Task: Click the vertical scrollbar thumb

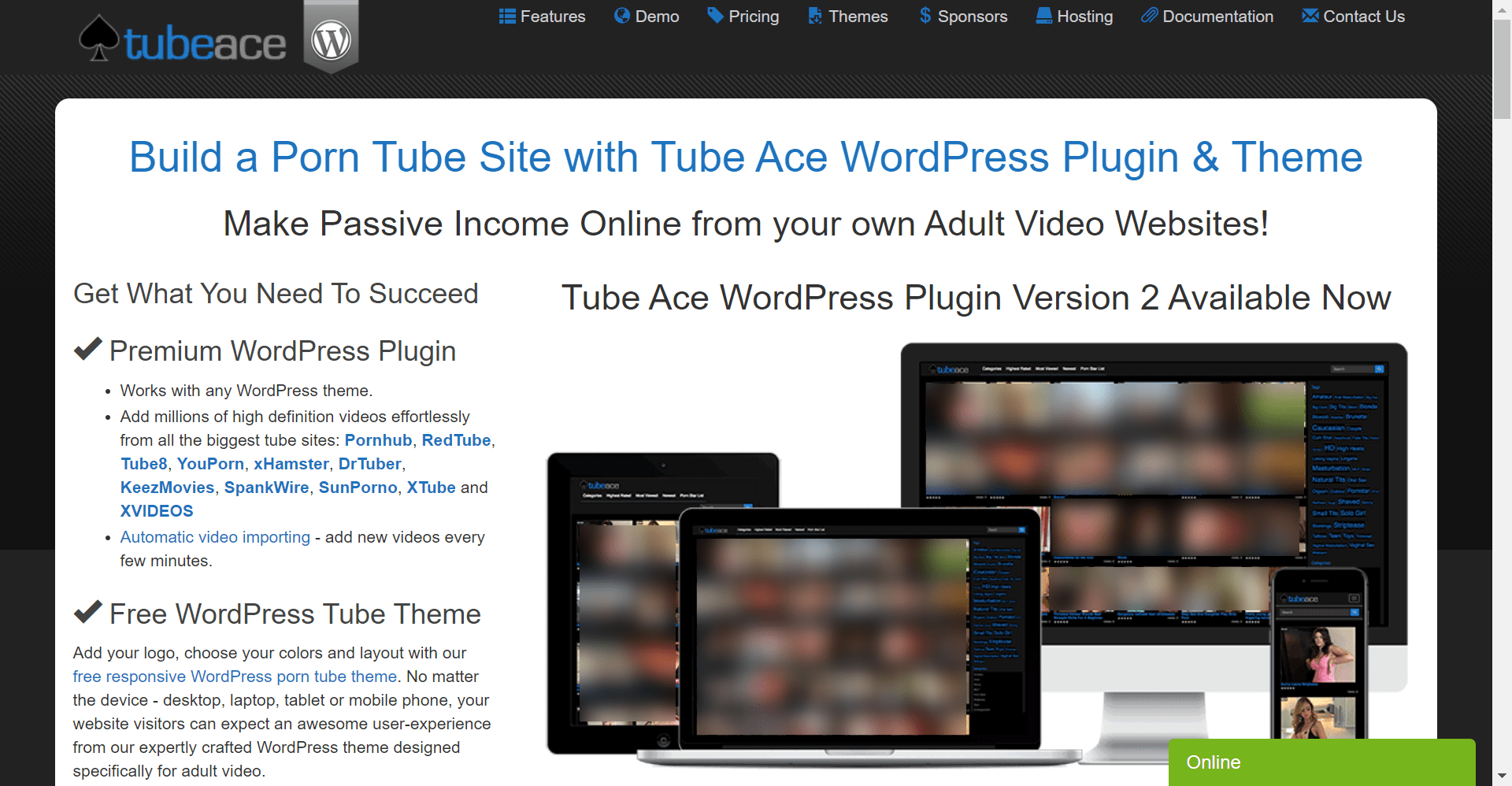Action: [x=1503, y=69]
